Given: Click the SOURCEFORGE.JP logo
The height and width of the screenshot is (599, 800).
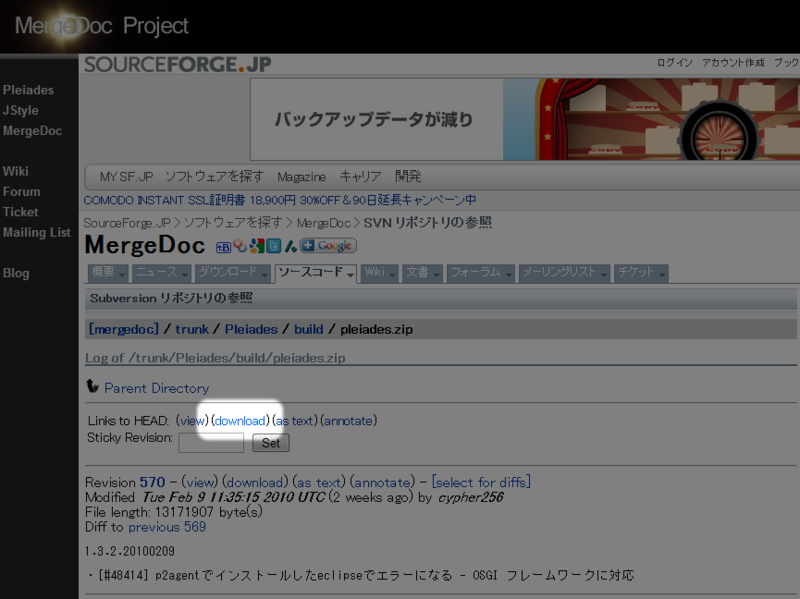Looking at the screenshot, I should click(x=178, y=65).
